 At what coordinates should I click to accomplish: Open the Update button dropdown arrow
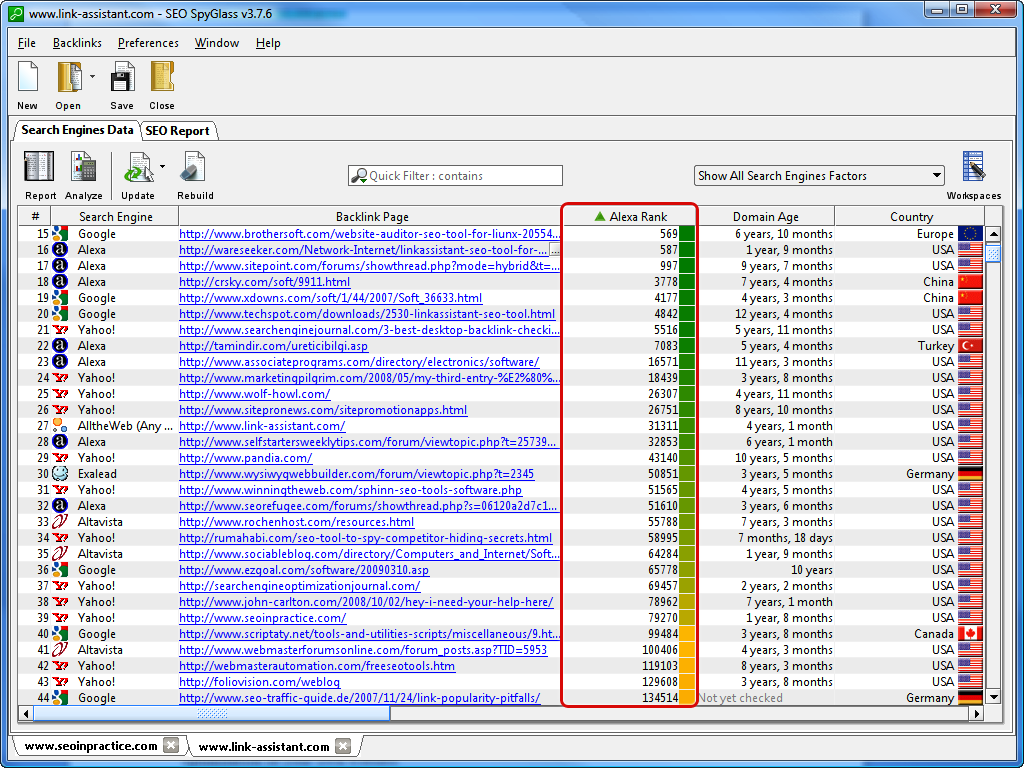click(x=163, y=167)
